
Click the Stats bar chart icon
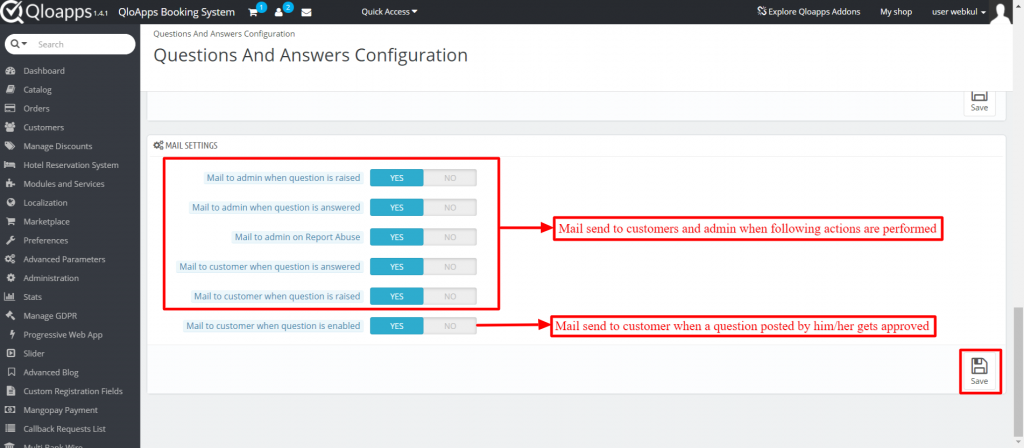[10, 297]
